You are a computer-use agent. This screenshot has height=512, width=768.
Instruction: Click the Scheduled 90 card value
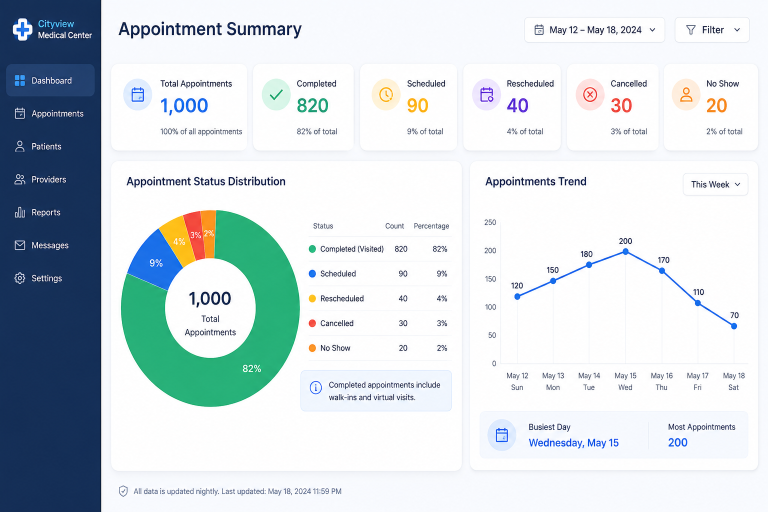418,106
